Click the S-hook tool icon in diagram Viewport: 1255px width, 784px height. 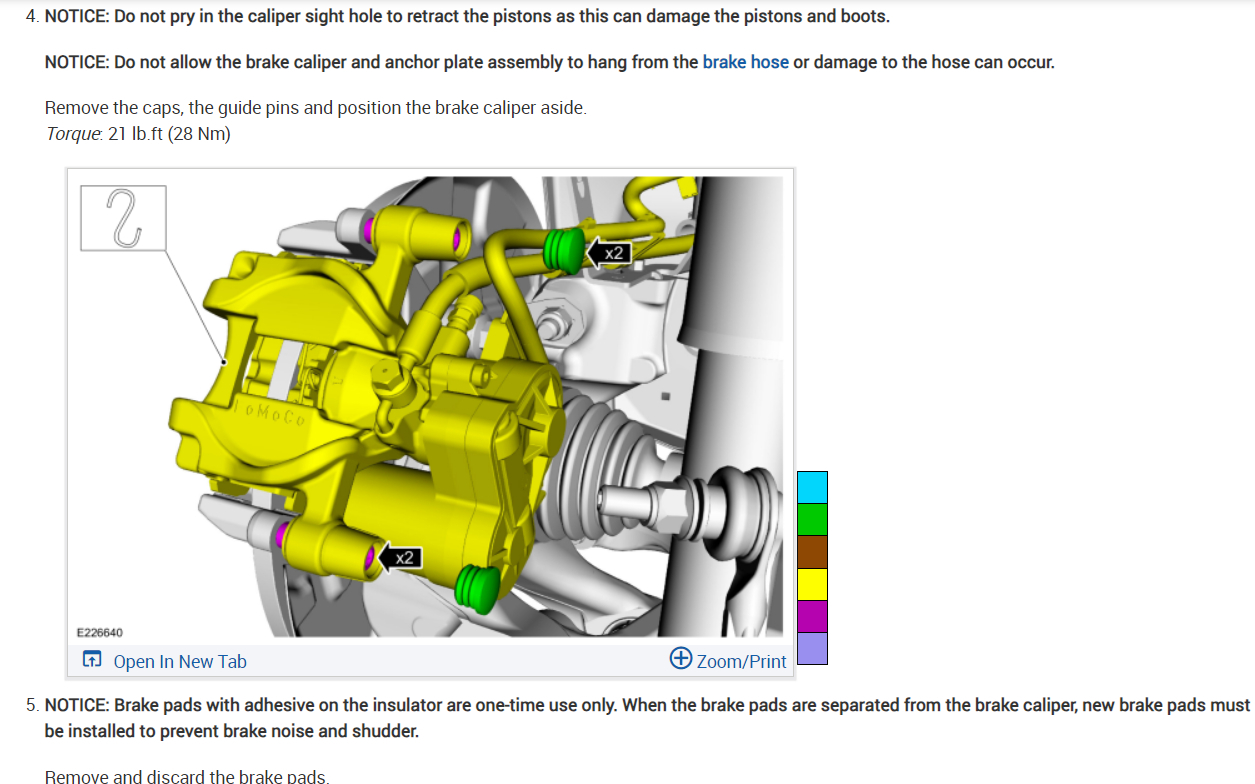coord(124,217)
